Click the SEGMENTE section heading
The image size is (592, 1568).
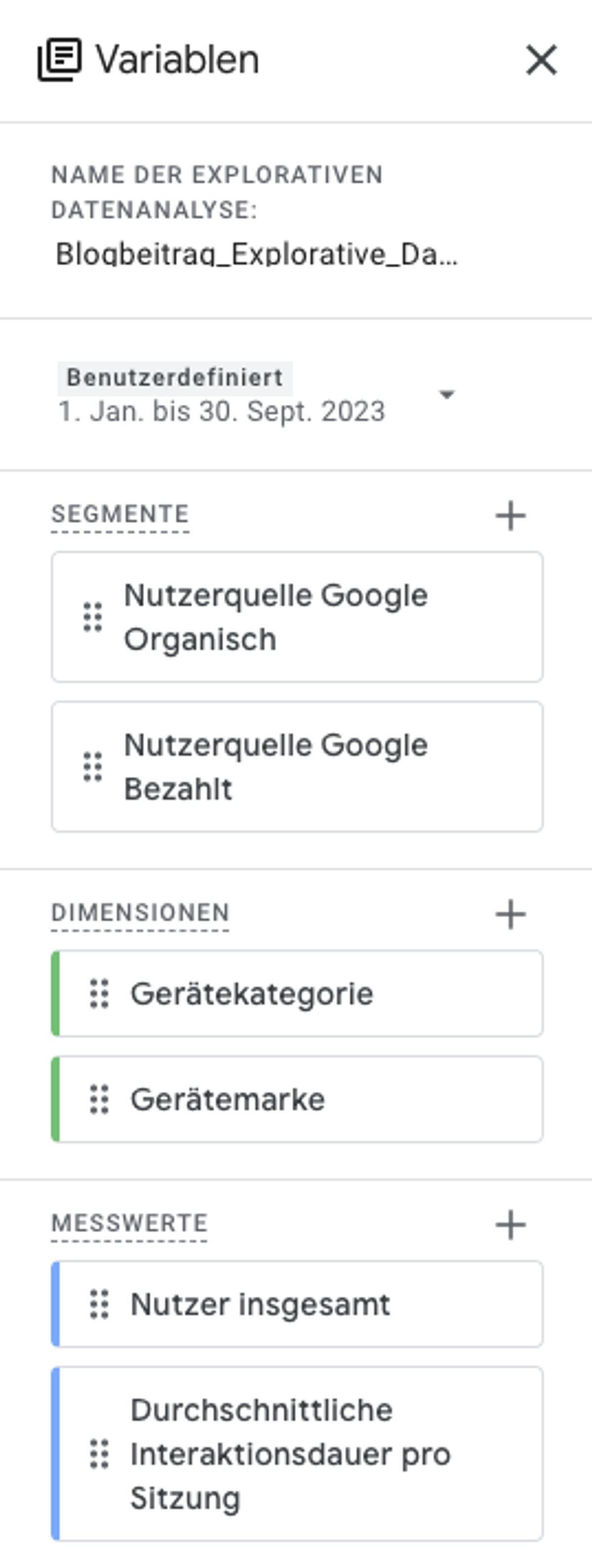click(x=120, y=514)
